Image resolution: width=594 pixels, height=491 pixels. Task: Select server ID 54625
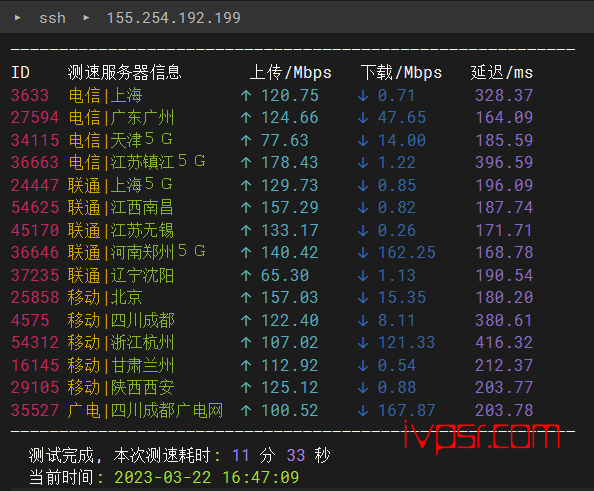(x=35, y=208)
